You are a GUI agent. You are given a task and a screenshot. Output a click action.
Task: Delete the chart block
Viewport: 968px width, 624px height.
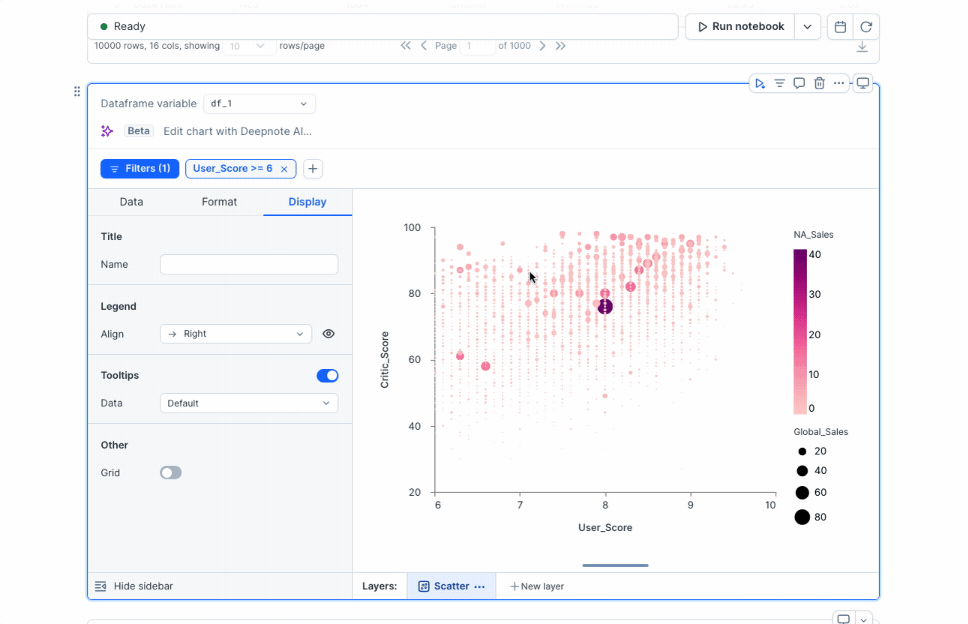[x=819, y=83]
